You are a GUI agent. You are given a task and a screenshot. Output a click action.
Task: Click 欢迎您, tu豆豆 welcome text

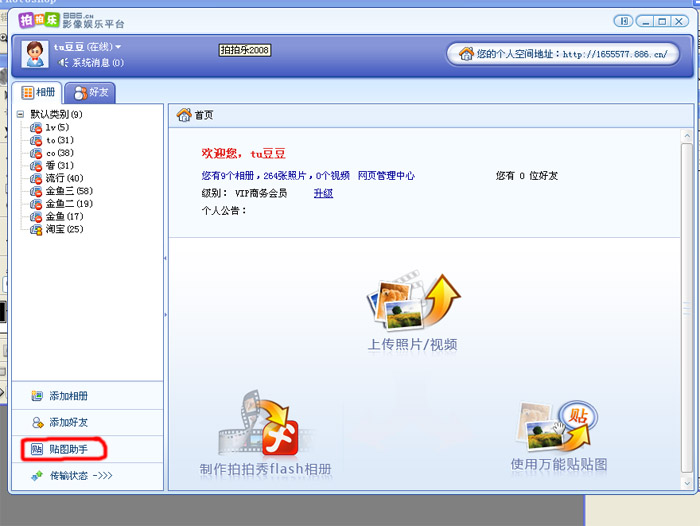tap(243, 154)
